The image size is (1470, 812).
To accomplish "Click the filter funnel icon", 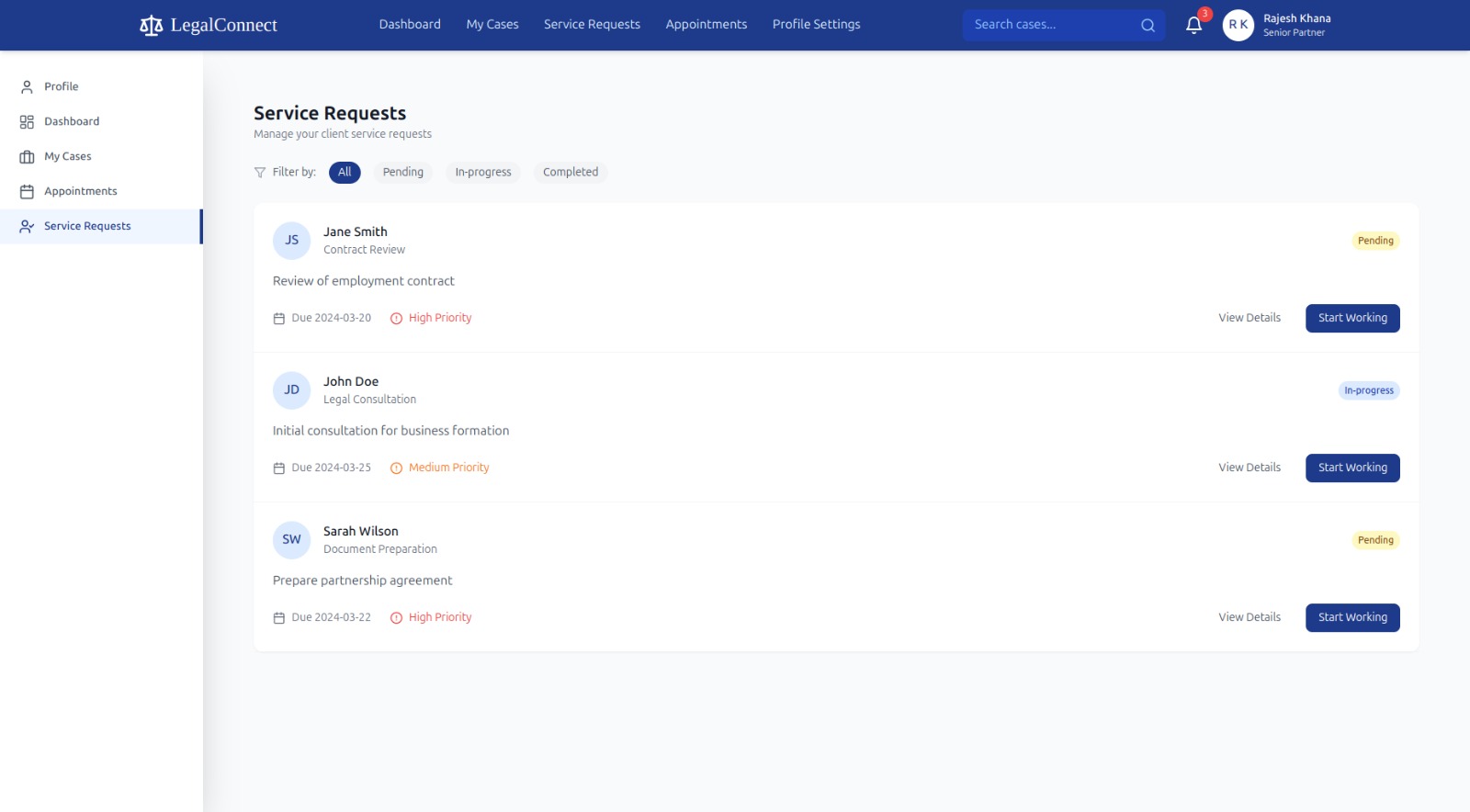I will pos(260,172).
